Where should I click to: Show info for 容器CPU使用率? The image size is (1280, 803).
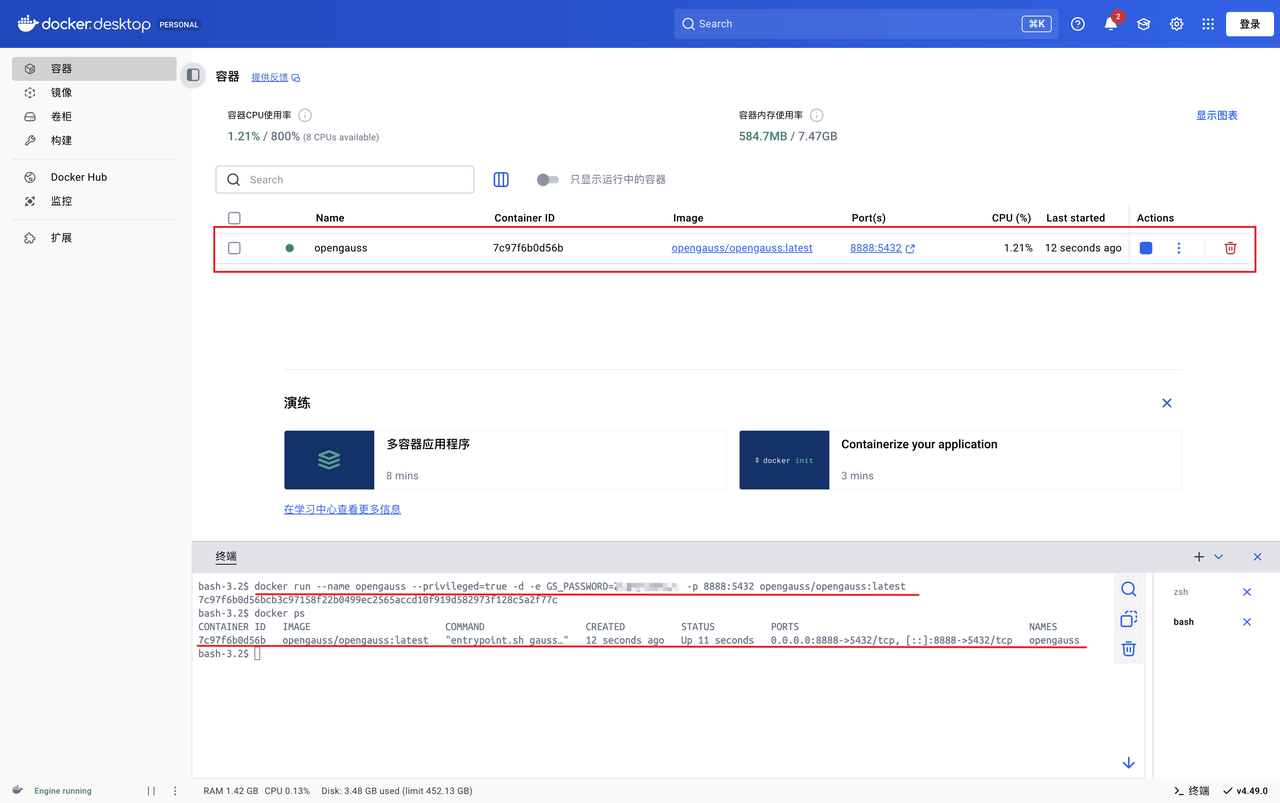pyautogui.click(x=305, y=115)
